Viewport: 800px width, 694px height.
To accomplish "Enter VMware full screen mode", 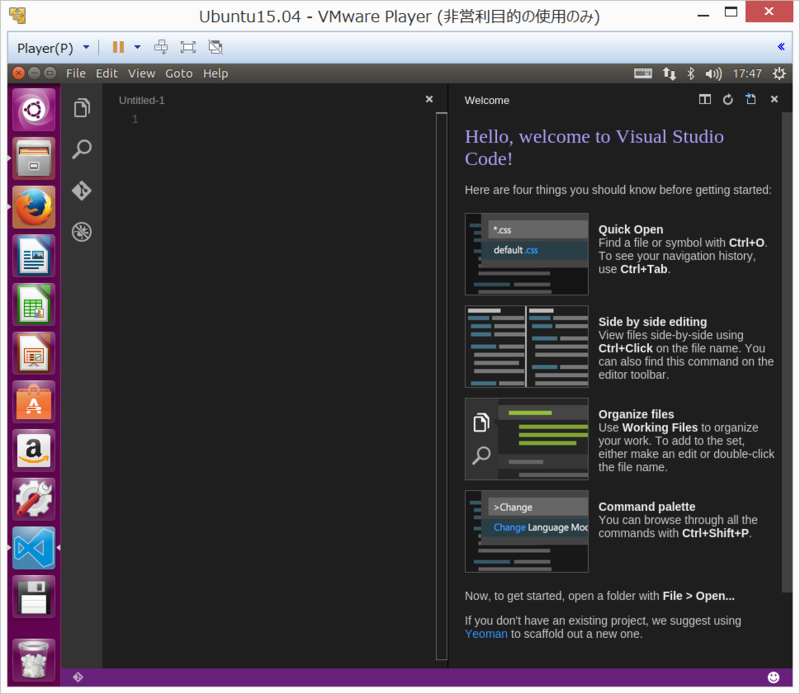I will [x=188, y=47].
